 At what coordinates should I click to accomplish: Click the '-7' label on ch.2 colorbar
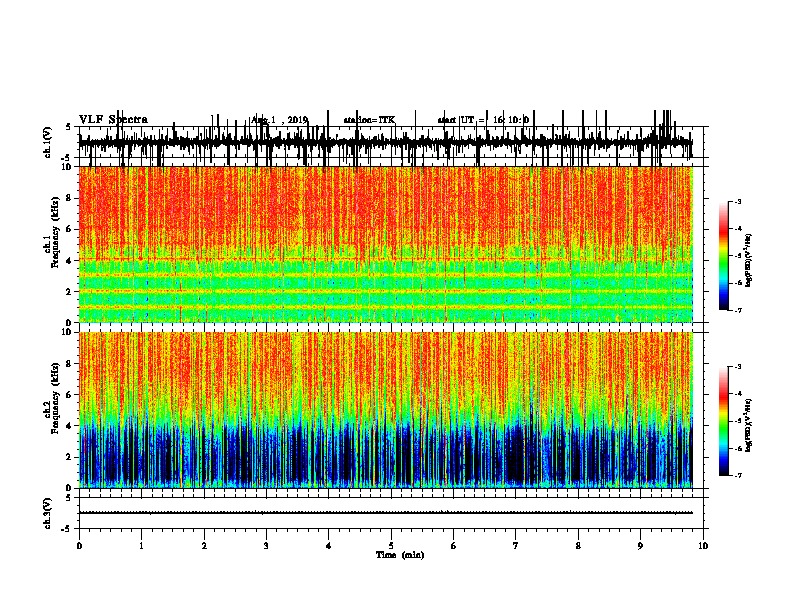coord(737,476)
